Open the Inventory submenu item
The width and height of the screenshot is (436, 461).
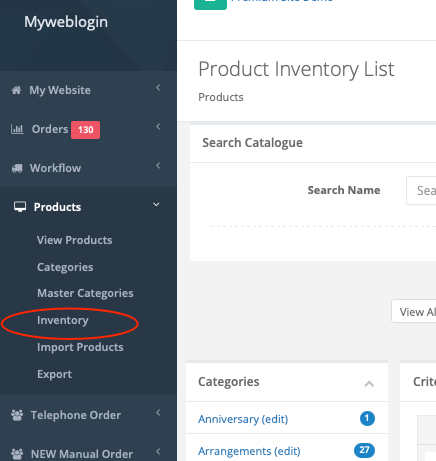pos(63,320)
